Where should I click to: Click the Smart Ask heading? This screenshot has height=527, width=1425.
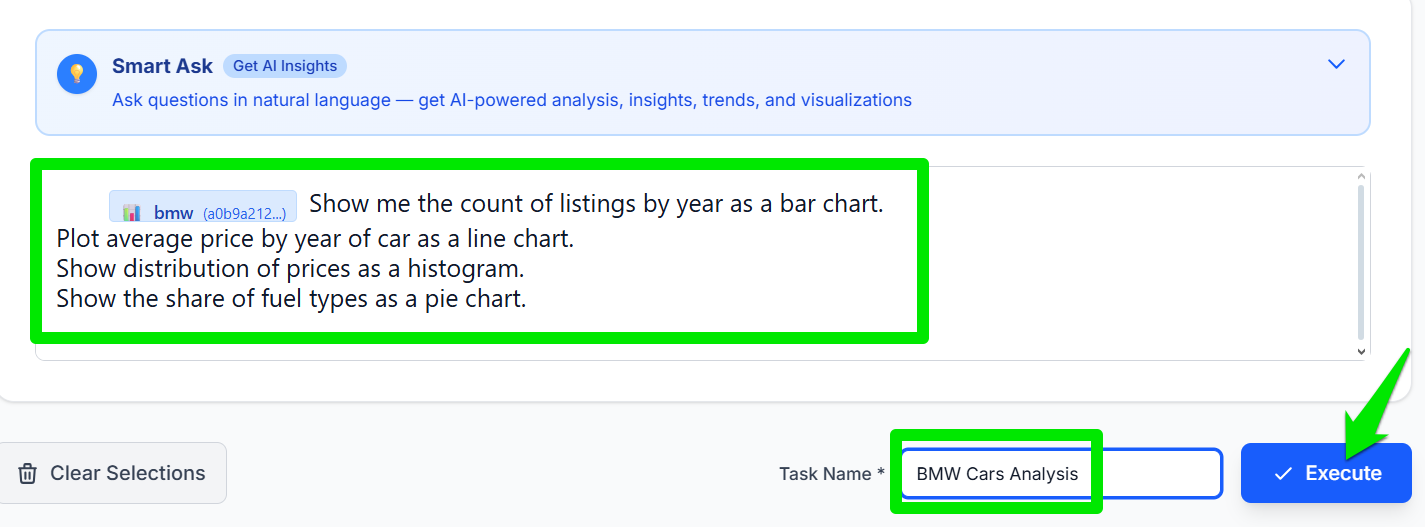(x=162, y=66)
